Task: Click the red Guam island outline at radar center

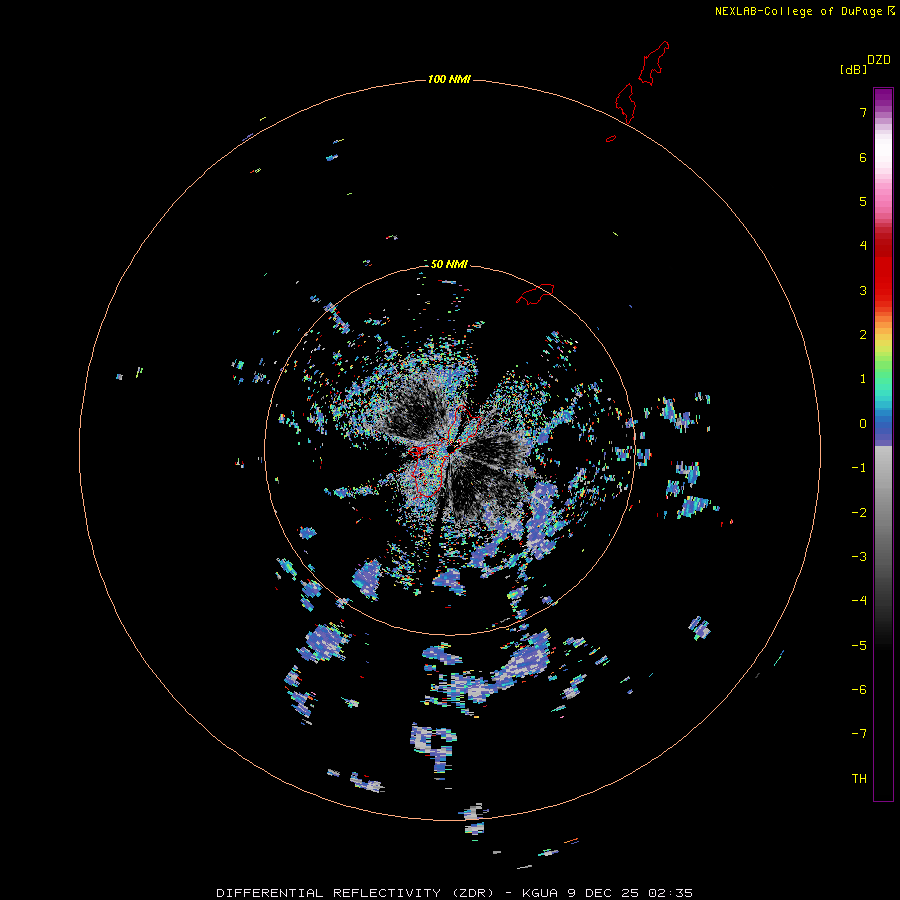Action: pos(446,451)
